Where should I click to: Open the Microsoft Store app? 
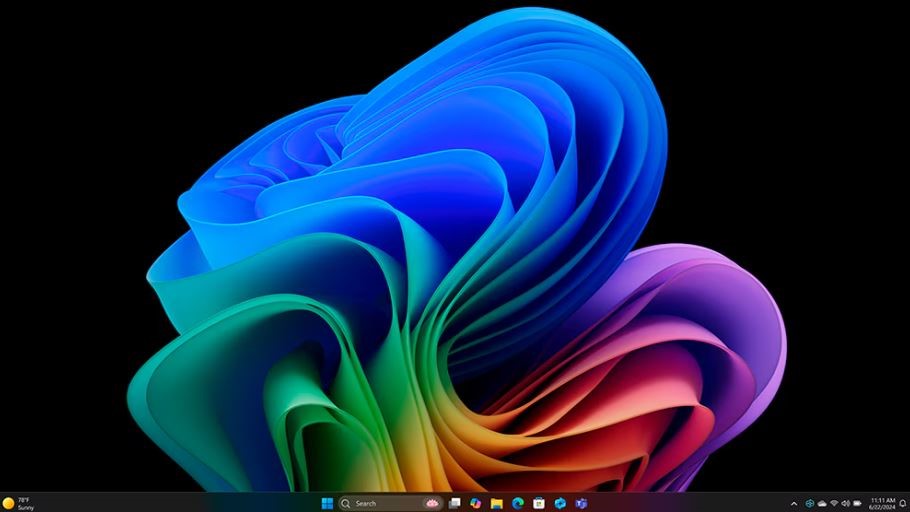click(x=539, y=503)
